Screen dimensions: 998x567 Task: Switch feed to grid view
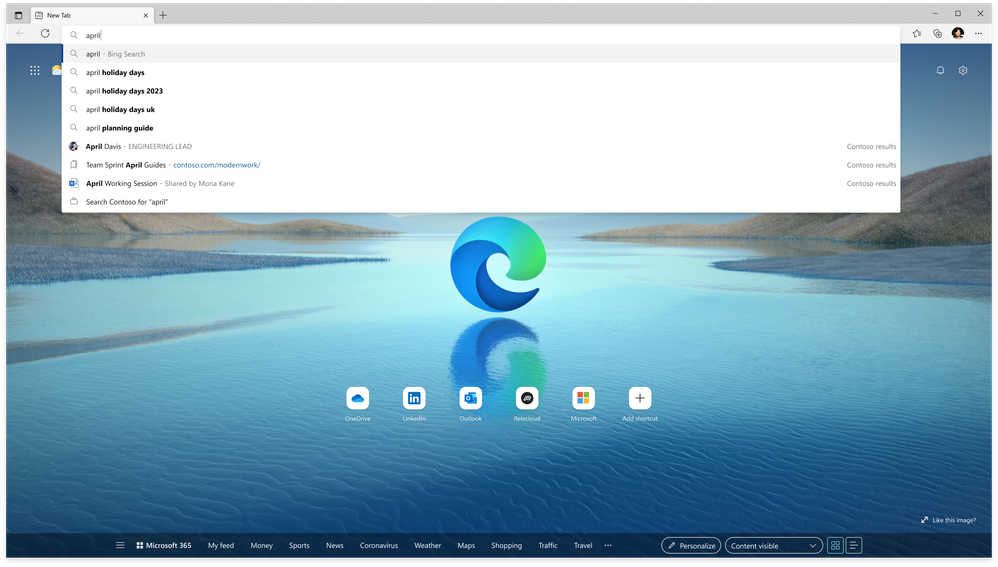point(835,545)
